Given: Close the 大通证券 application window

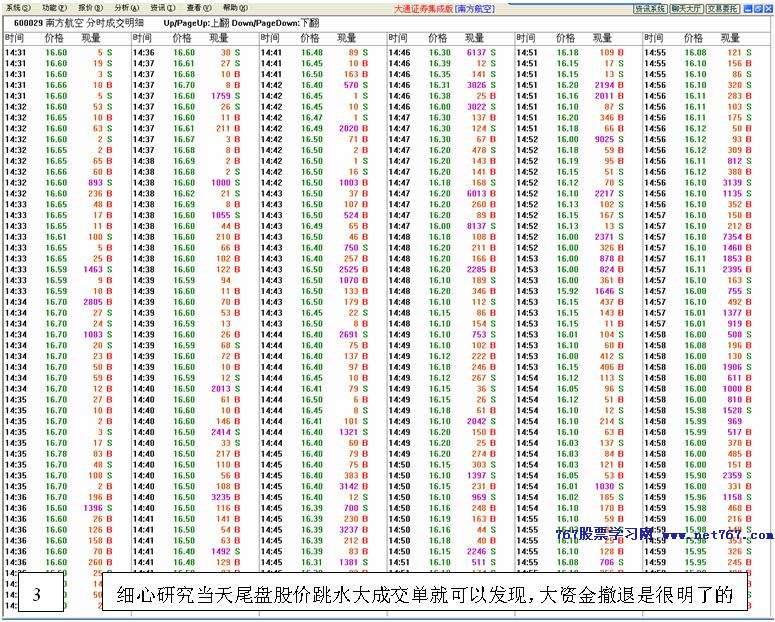Looking at the screenshot, I should click(x=768, y=7).
